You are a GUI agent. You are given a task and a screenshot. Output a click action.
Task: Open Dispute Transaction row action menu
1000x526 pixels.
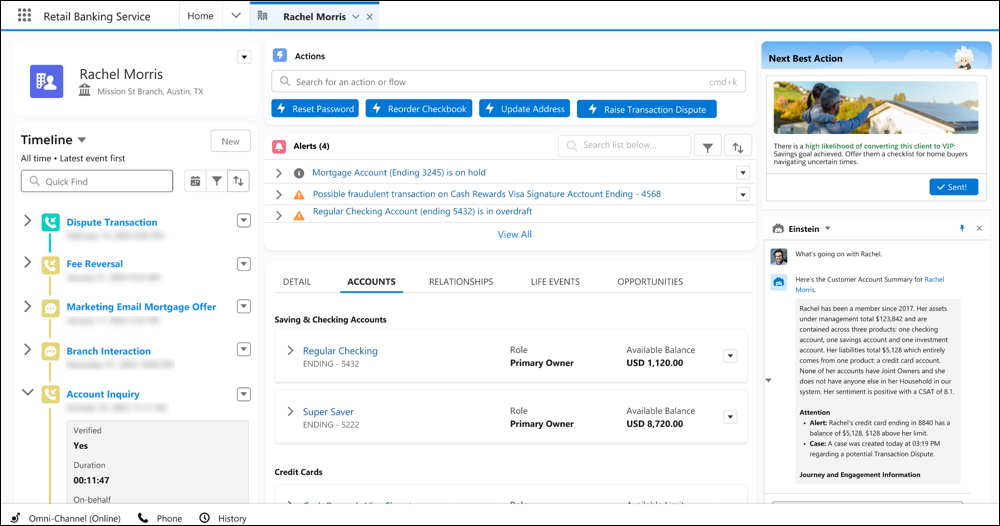pos(244,221)
